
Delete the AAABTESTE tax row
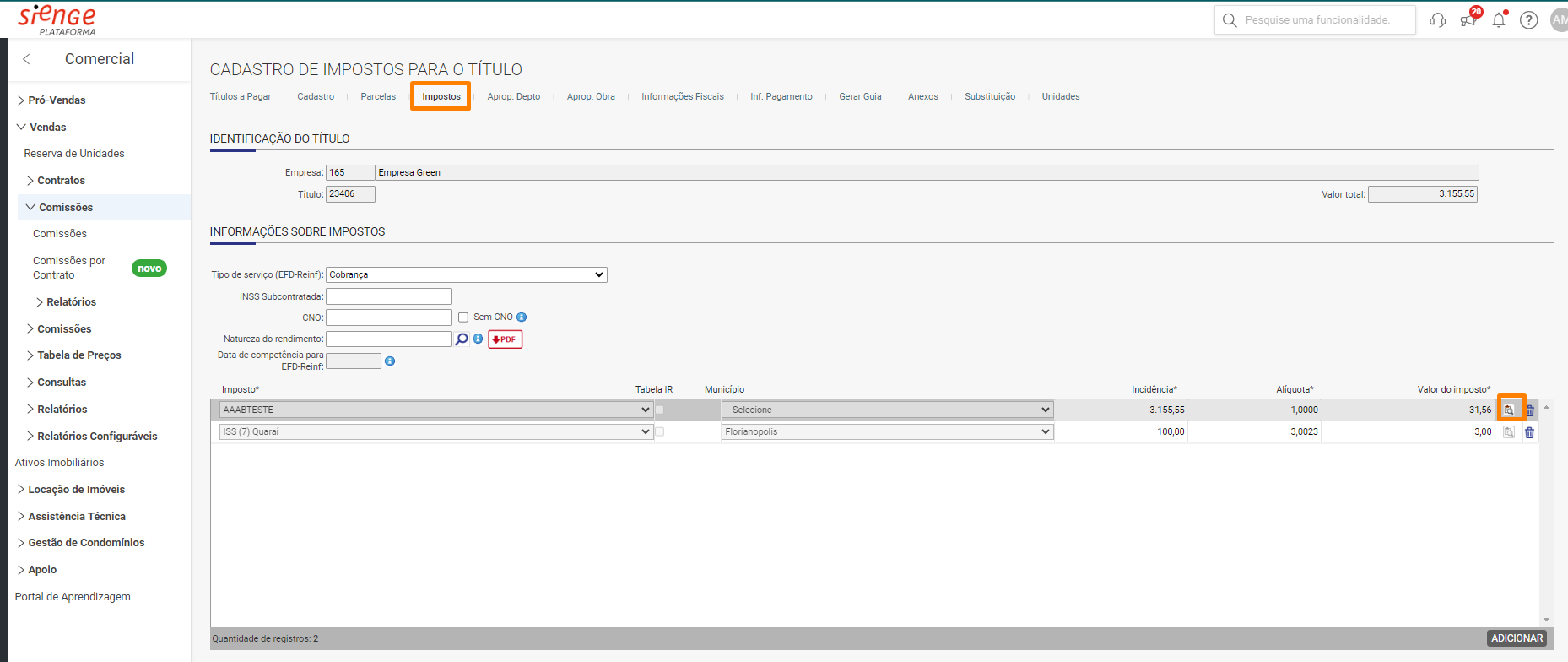click(x=1529, y=410)
